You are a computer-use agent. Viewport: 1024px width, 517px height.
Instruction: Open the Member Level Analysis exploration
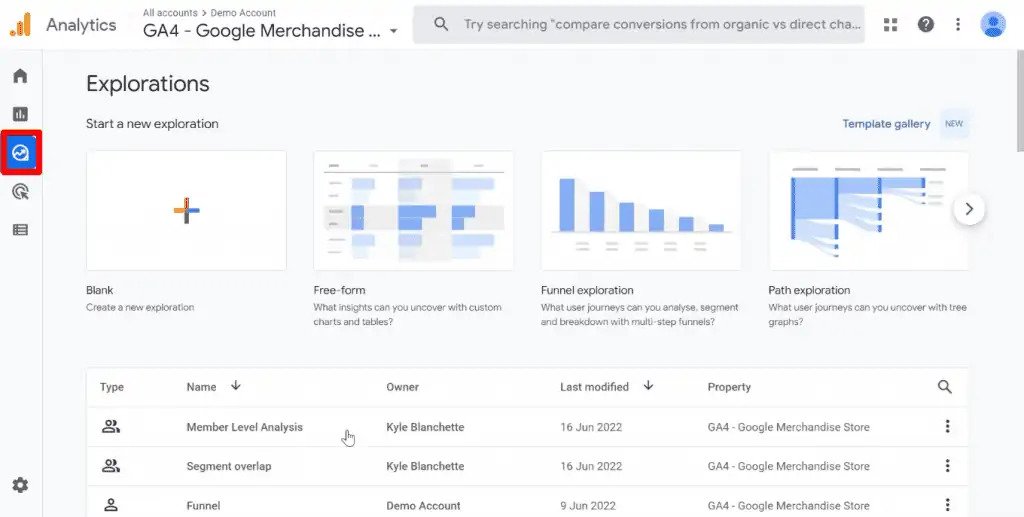tap(244, 427)
